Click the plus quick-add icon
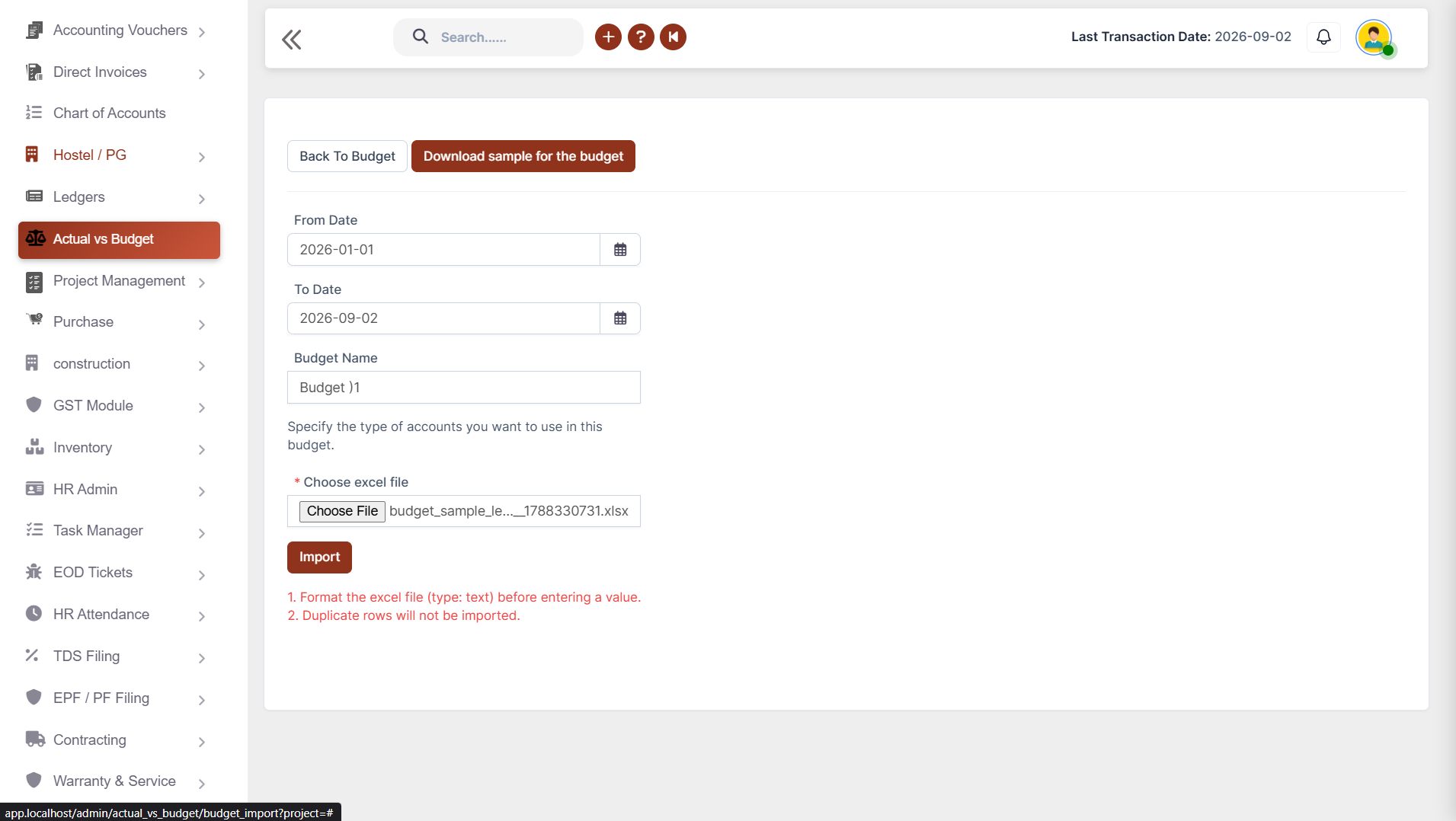 tap(608, 37)
